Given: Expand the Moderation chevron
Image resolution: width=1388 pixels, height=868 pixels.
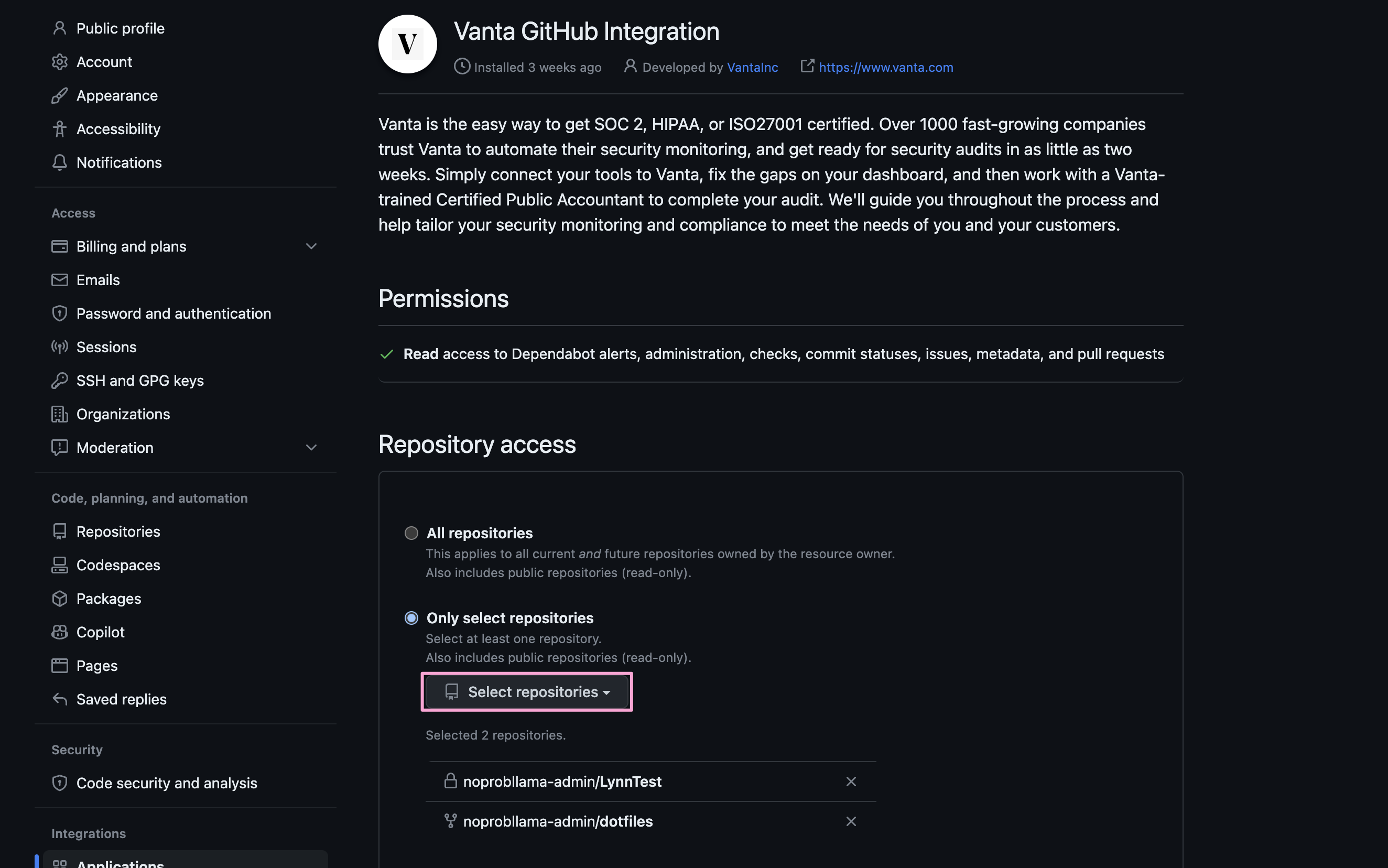Looking at the screenshot, I should coord(311,448).
